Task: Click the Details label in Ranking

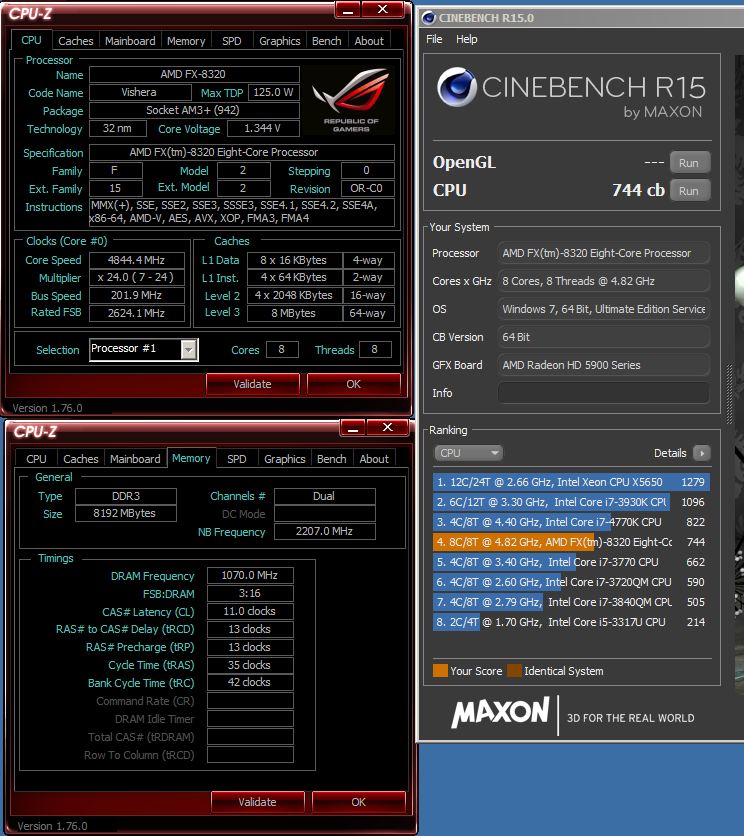Action: (x=670, y=453)
